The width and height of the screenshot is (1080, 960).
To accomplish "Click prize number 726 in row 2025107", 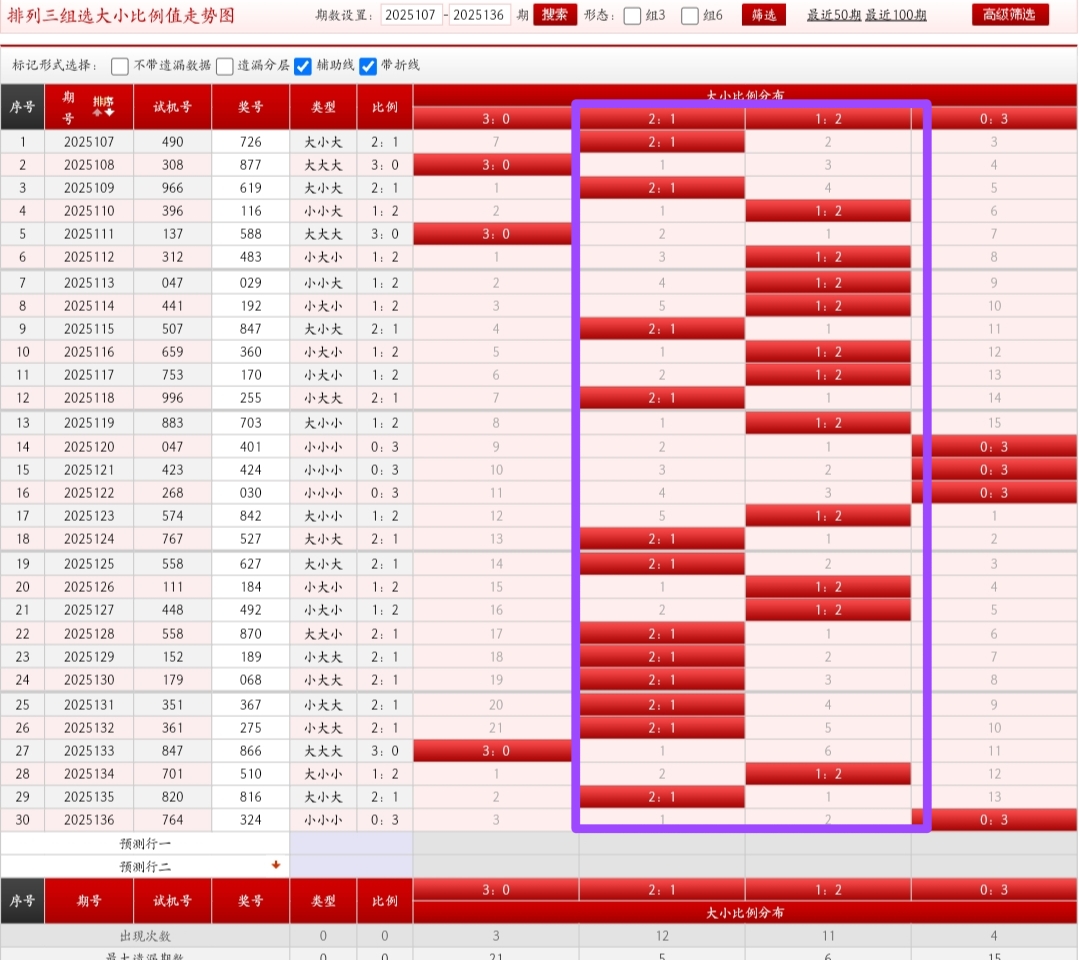I will point(251,142).
